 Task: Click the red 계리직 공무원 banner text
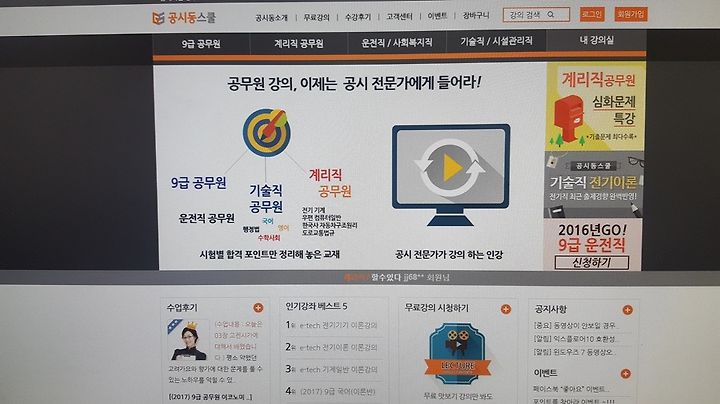330,183
